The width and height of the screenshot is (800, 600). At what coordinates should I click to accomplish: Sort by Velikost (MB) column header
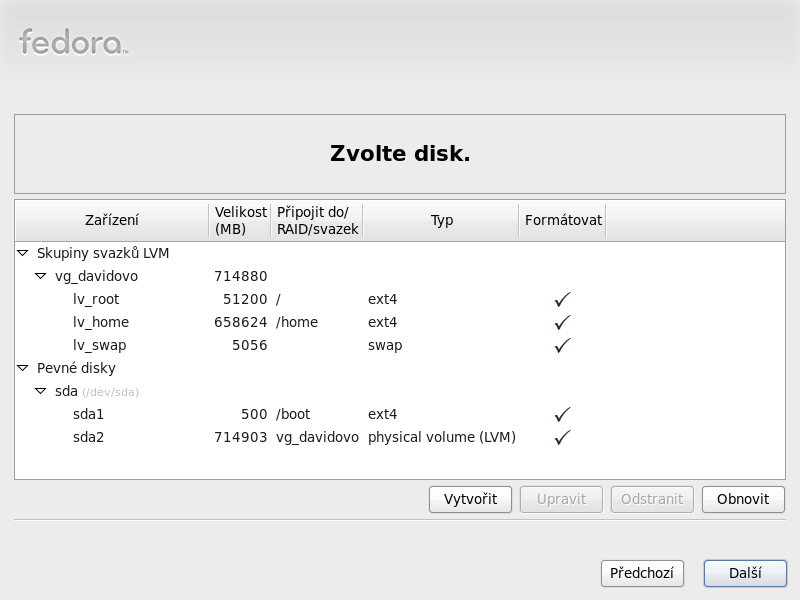tap(240, 221)
